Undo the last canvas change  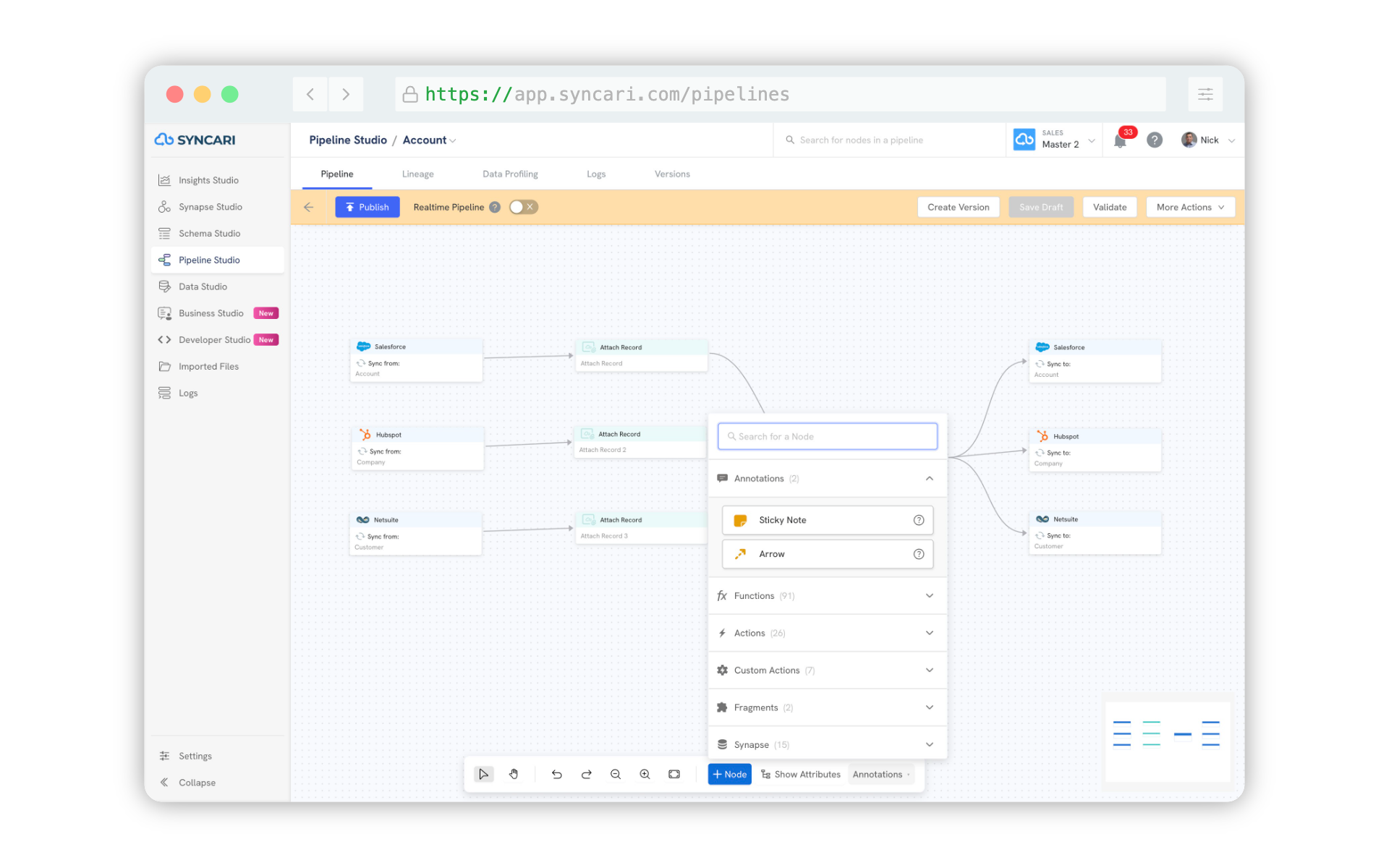[x=556, y=774]
